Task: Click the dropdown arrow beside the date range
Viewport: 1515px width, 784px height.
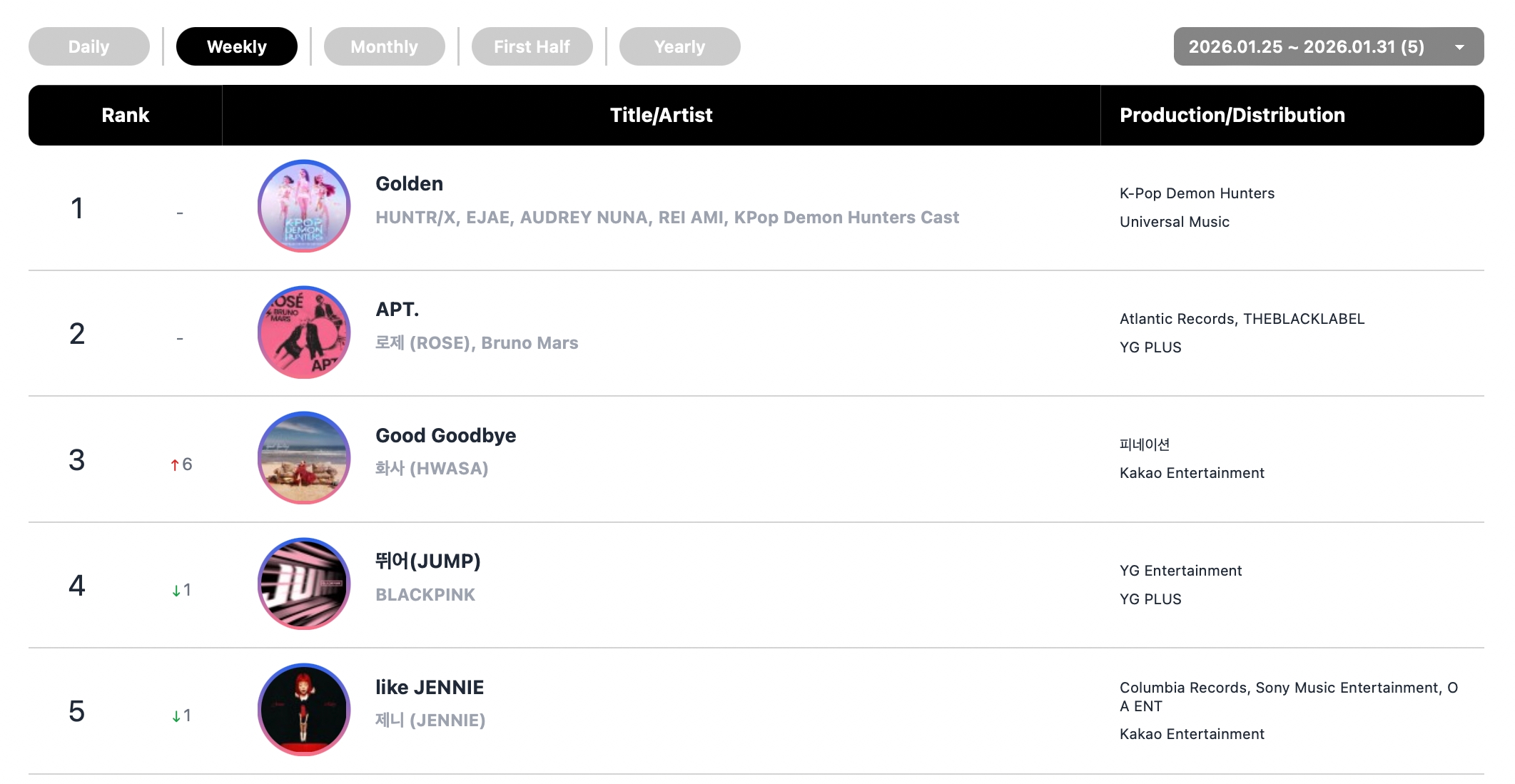Action: (x=1460, y=48)
